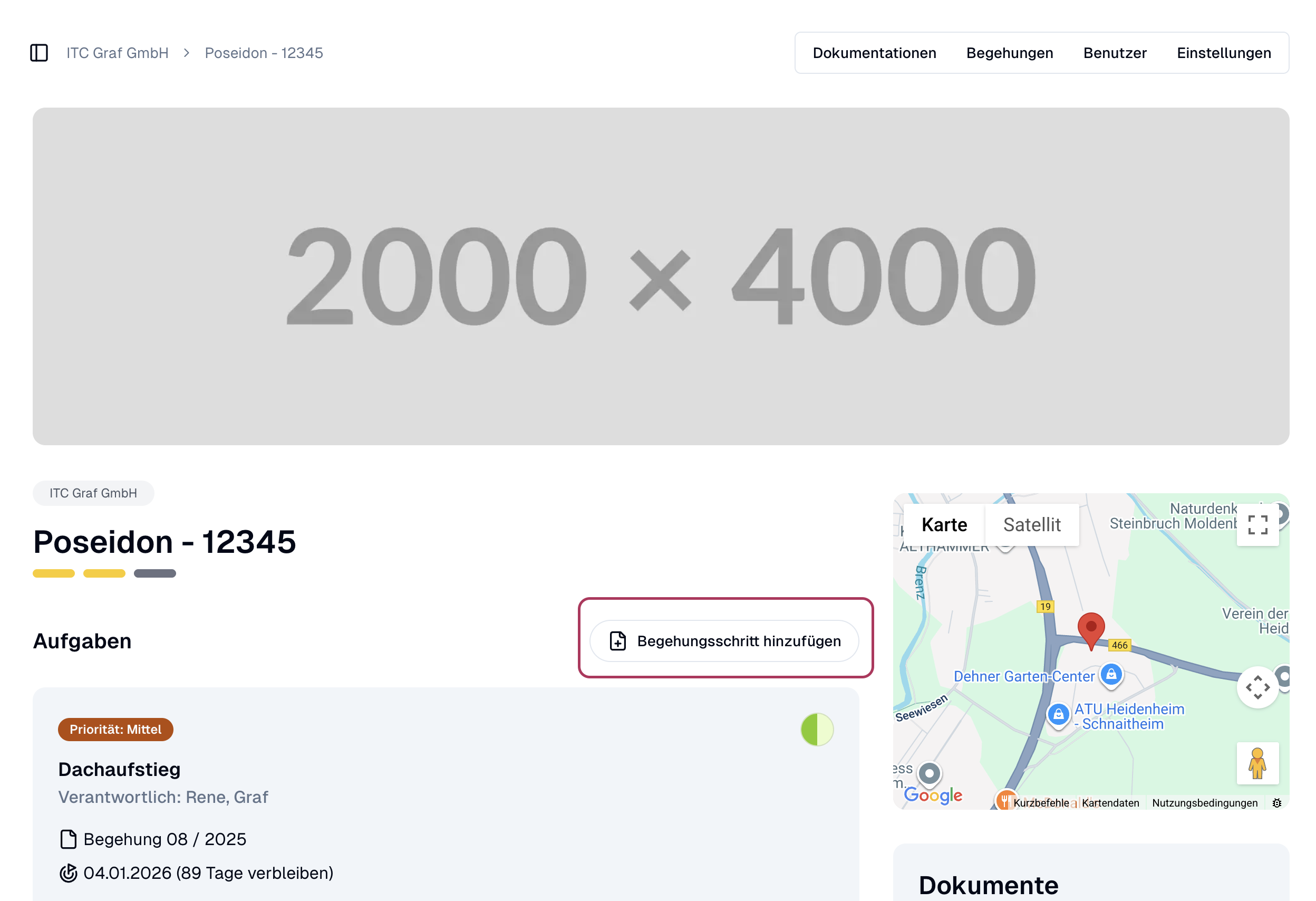Open map Kurzbefehle link
Image resolution: width=1316 pixels, height=901 pixels.
(x=1041, y=802)
